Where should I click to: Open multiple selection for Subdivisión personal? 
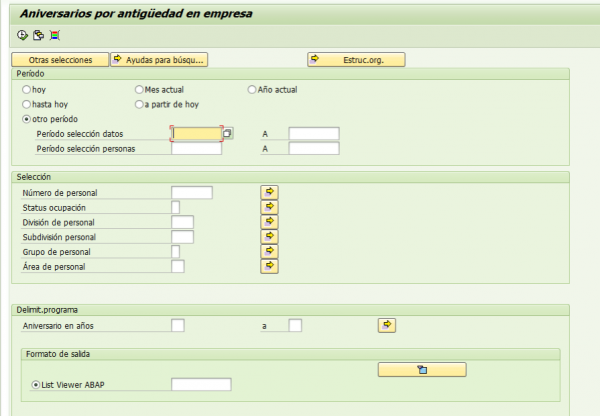(269, 237)
